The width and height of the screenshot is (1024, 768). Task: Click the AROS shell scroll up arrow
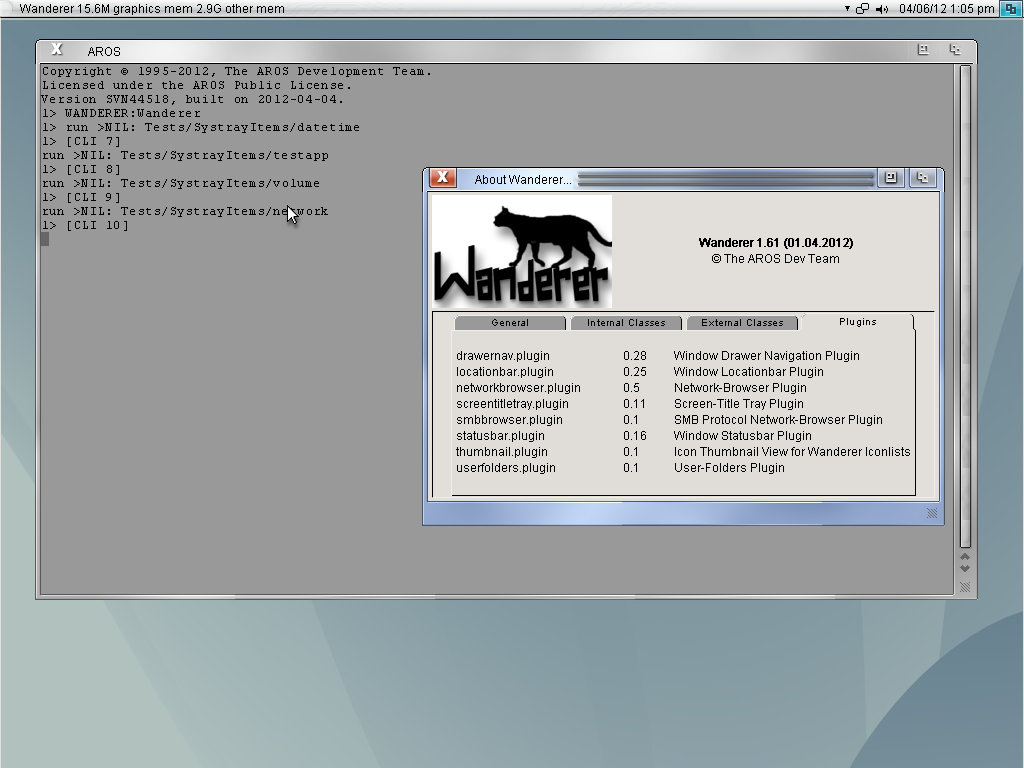click(965, 556)
